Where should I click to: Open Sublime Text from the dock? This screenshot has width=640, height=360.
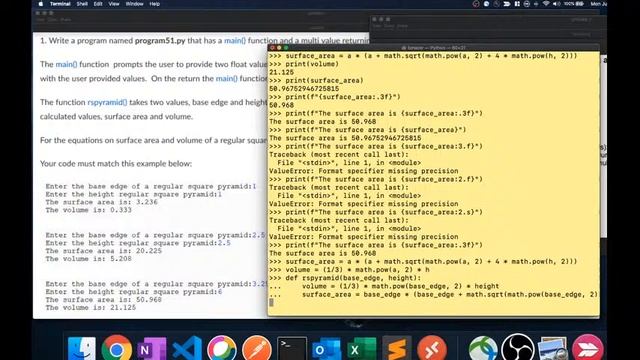[397, 348]
